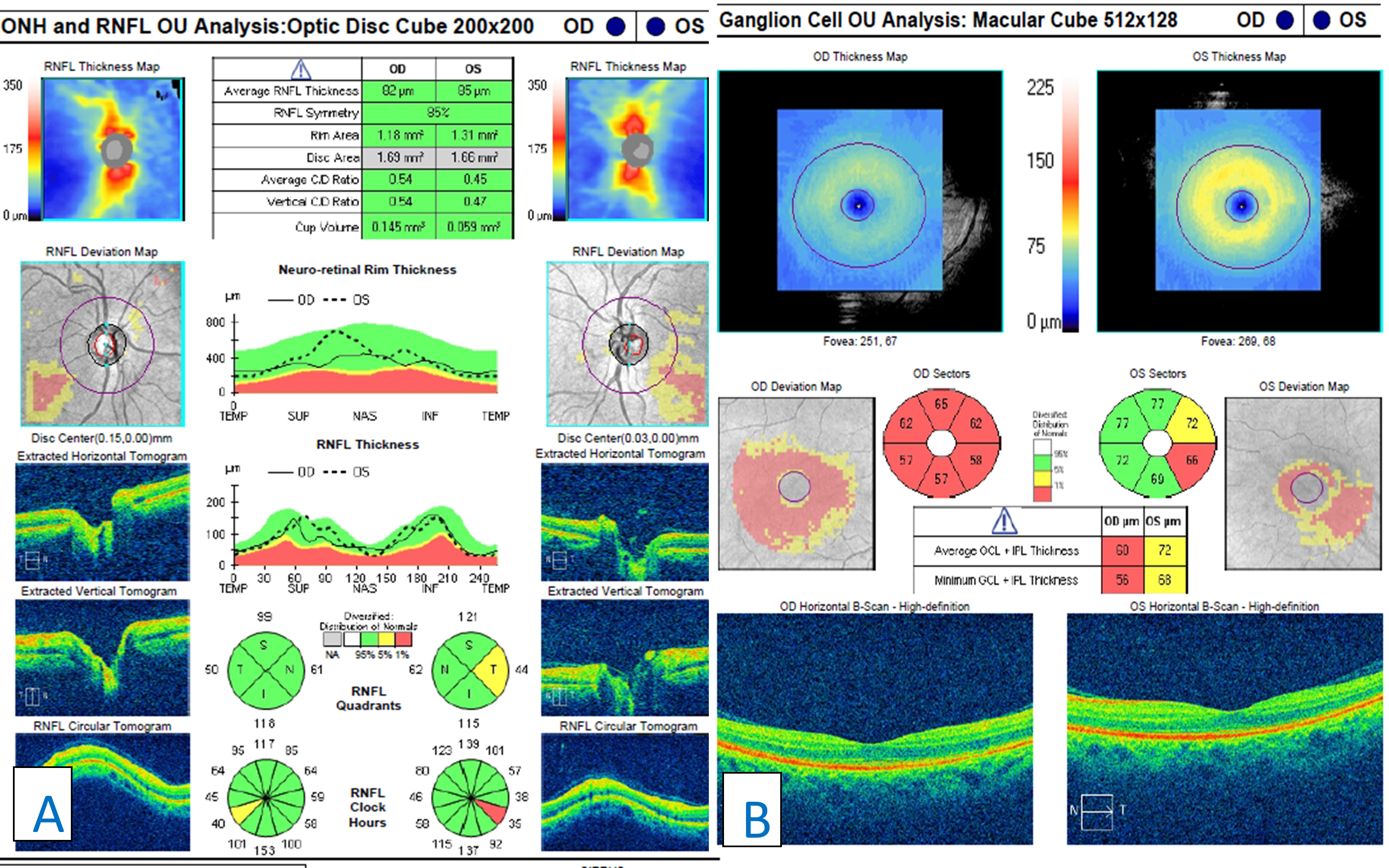The width and height of the screenshot is (1389, 868).
Task: Click the OS blue dot in the ONH header
Action: click(656, 26)
